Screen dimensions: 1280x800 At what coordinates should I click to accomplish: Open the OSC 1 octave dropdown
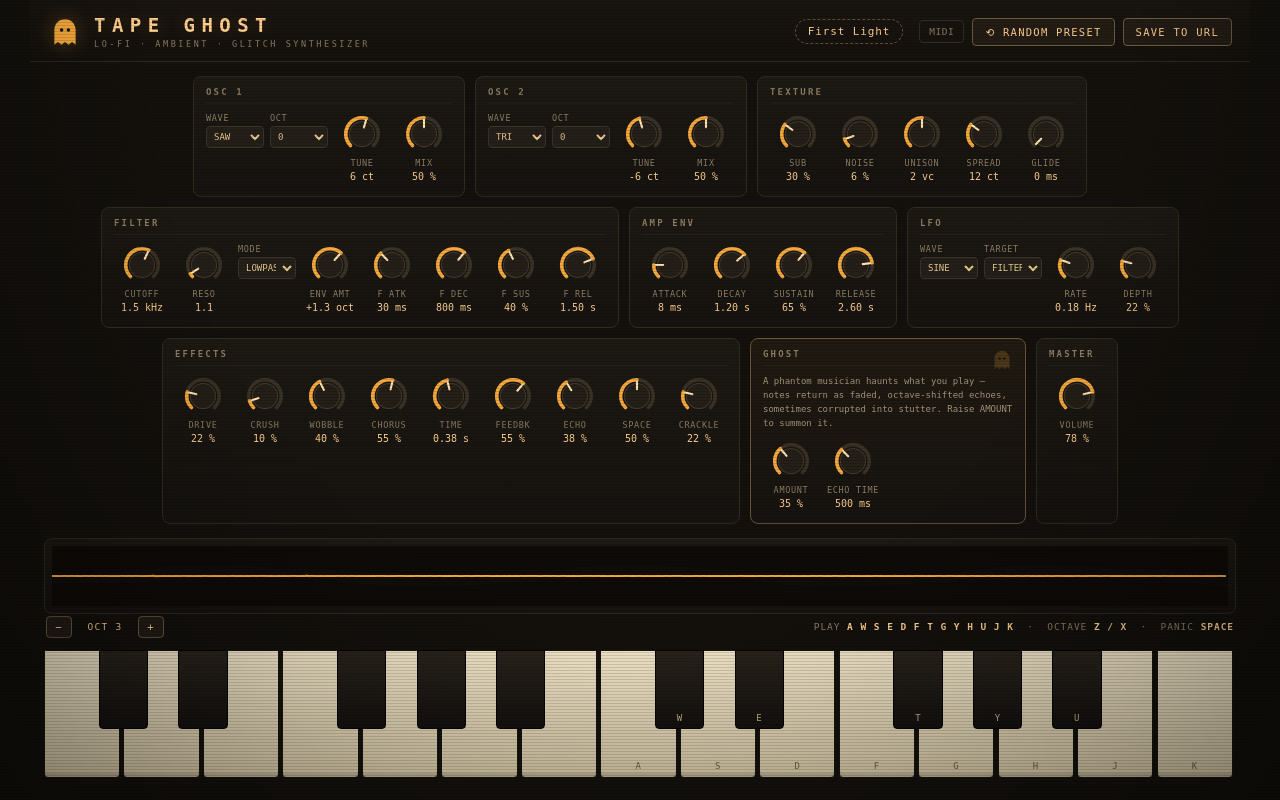pyautogui.click(x=299, y=137)
